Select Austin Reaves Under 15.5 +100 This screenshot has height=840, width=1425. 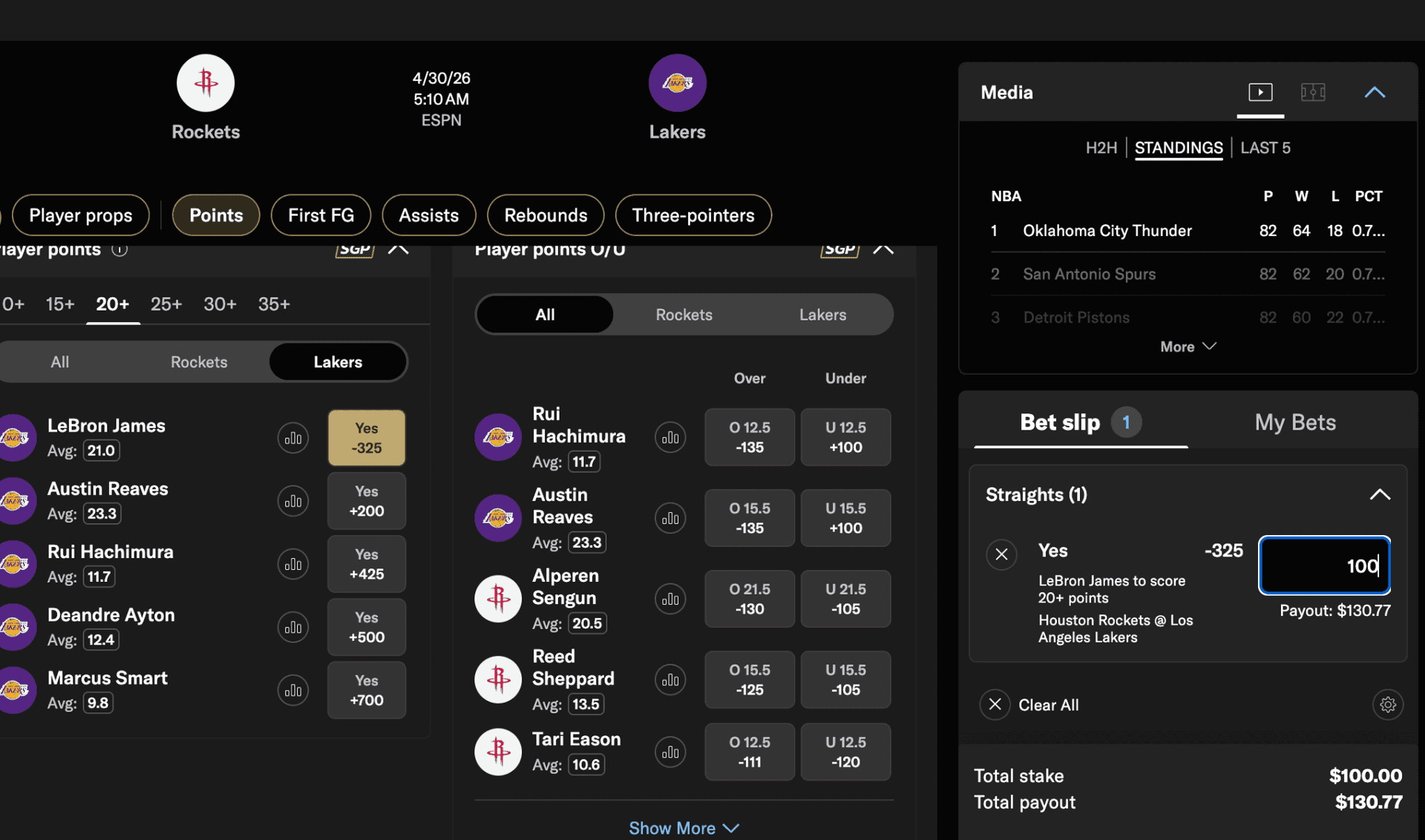pyautogui.click(x=845, y=518)
